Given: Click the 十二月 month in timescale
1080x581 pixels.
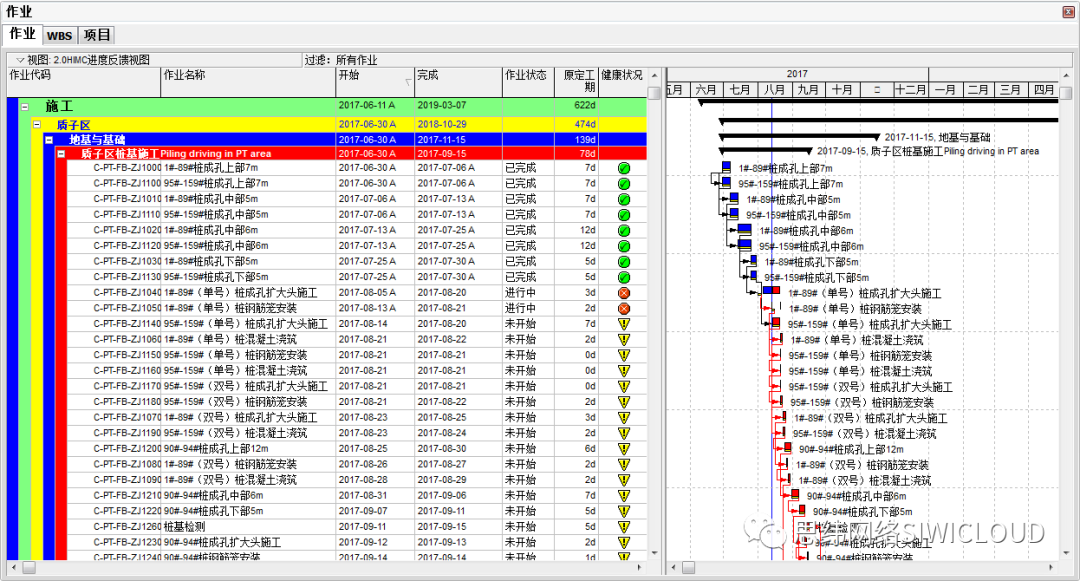Looking at the screenshot, I should 911,90.
